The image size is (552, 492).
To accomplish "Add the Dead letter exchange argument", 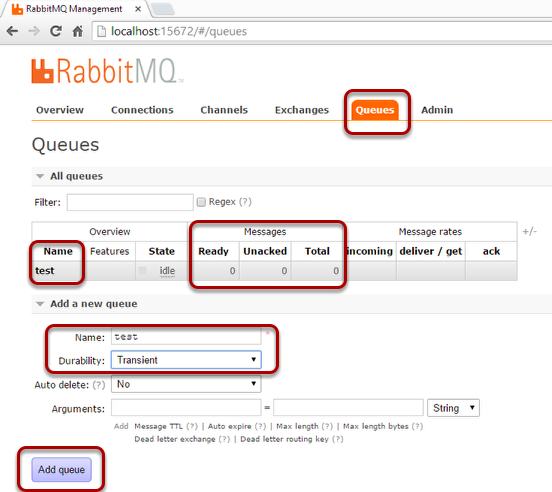I will [x=175, y=439].
